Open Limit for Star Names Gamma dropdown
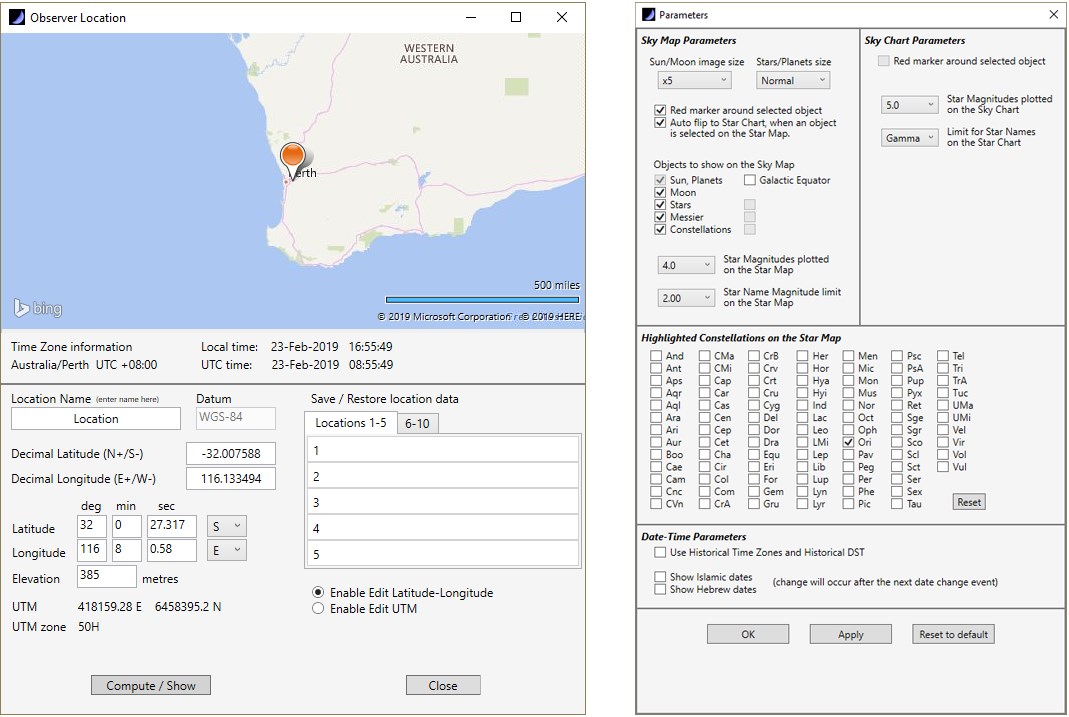 pyautogui.click(x=909, y=137)
